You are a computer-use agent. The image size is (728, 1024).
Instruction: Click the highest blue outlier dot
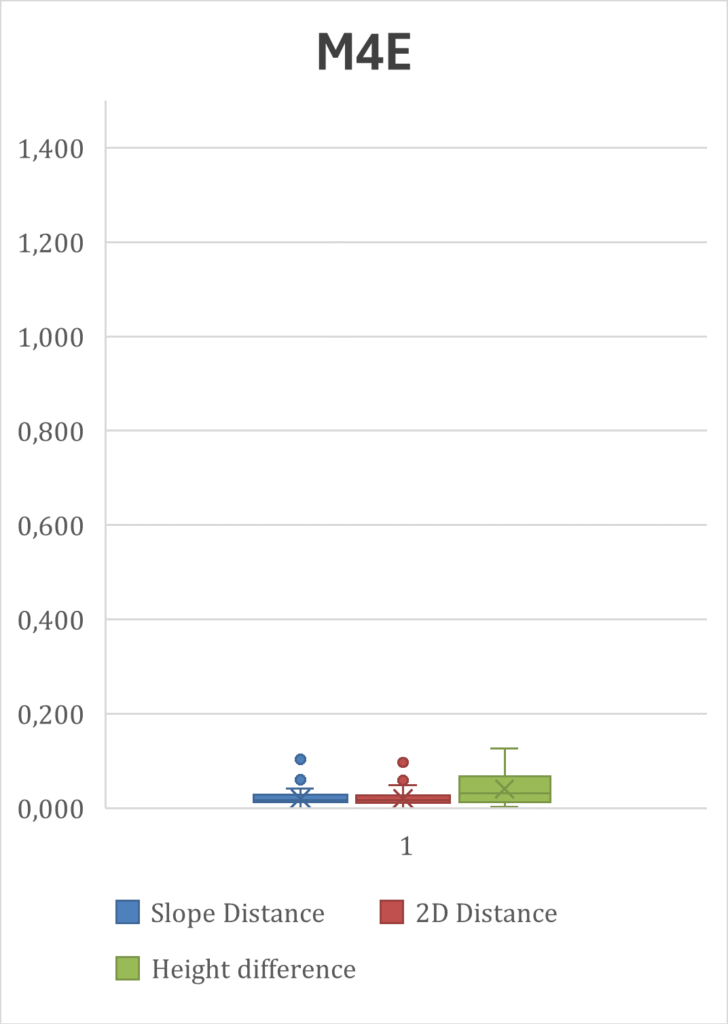click(300, 760)
